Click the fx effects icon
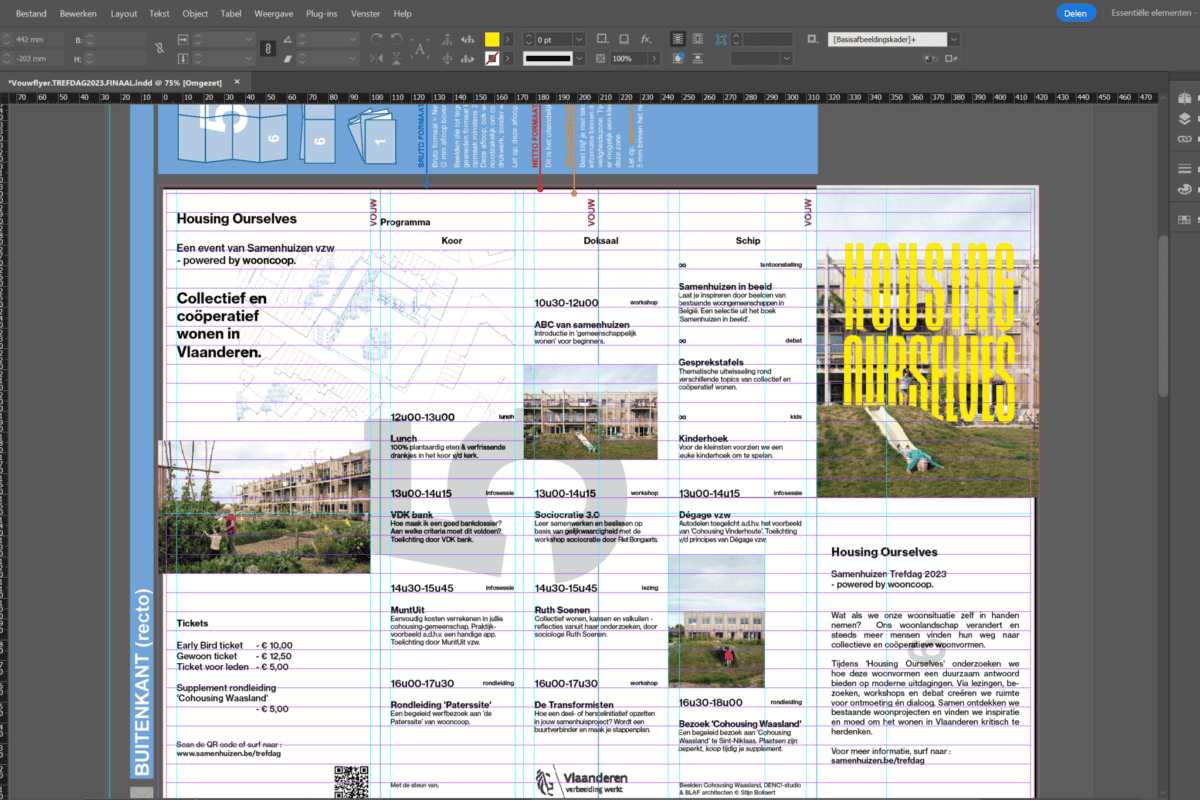 pyautogui.click(x=646, y=39)
